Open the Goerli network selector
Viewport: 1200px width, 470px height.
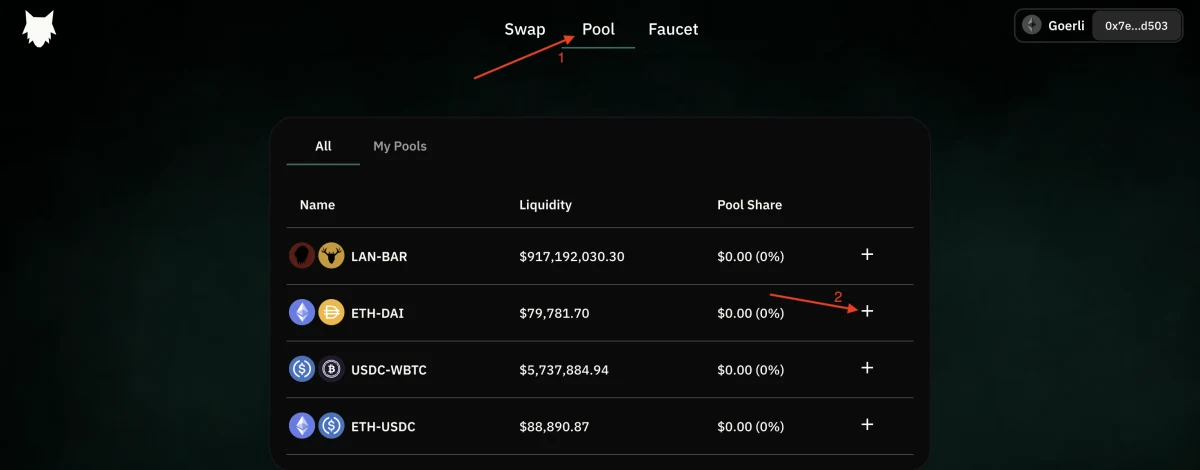[1054, 26]
